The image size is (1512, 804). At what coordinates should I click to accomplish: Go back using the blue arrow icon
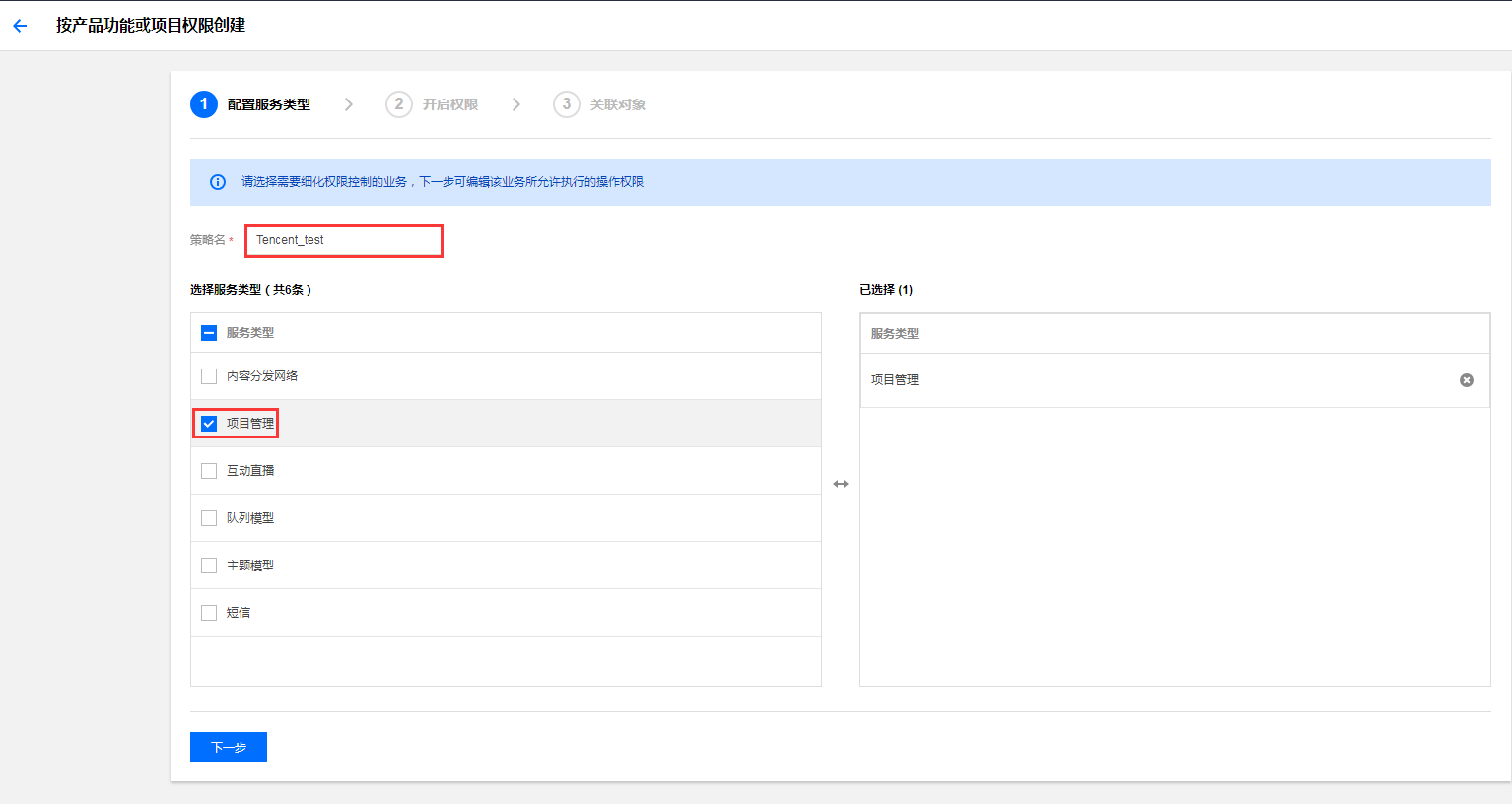(x=20, y=26)
